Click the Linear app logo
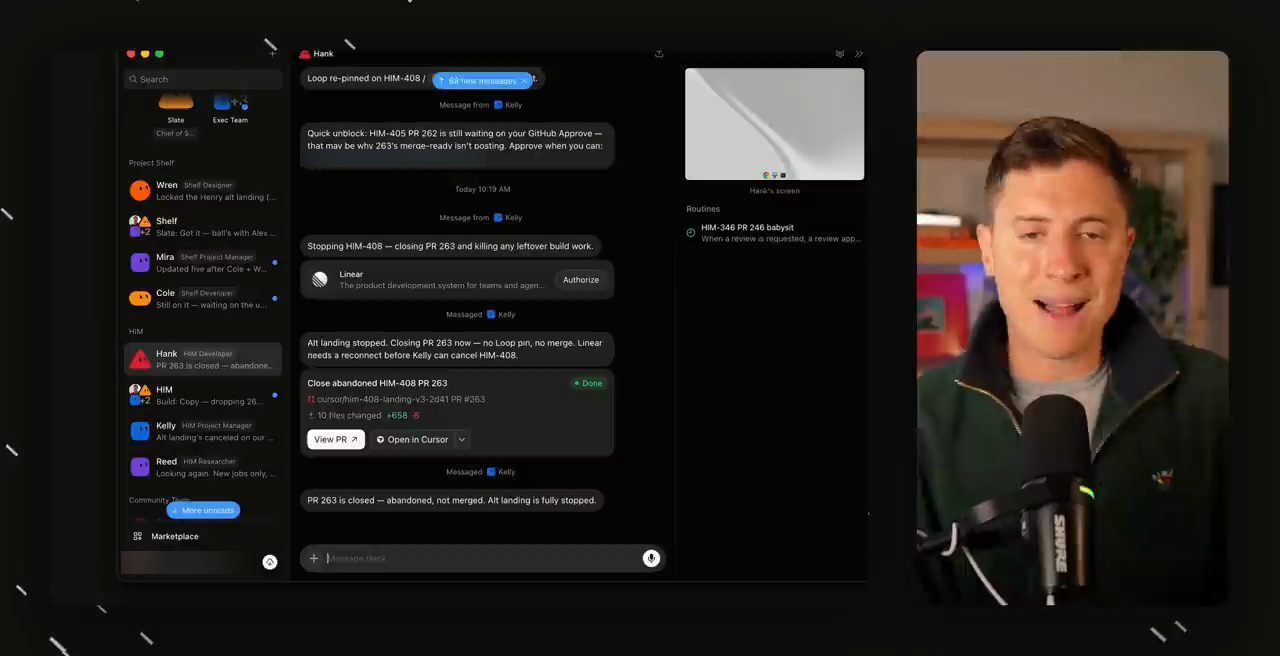The height and width of the screenshot is (656, 1280). click(319, 280)
